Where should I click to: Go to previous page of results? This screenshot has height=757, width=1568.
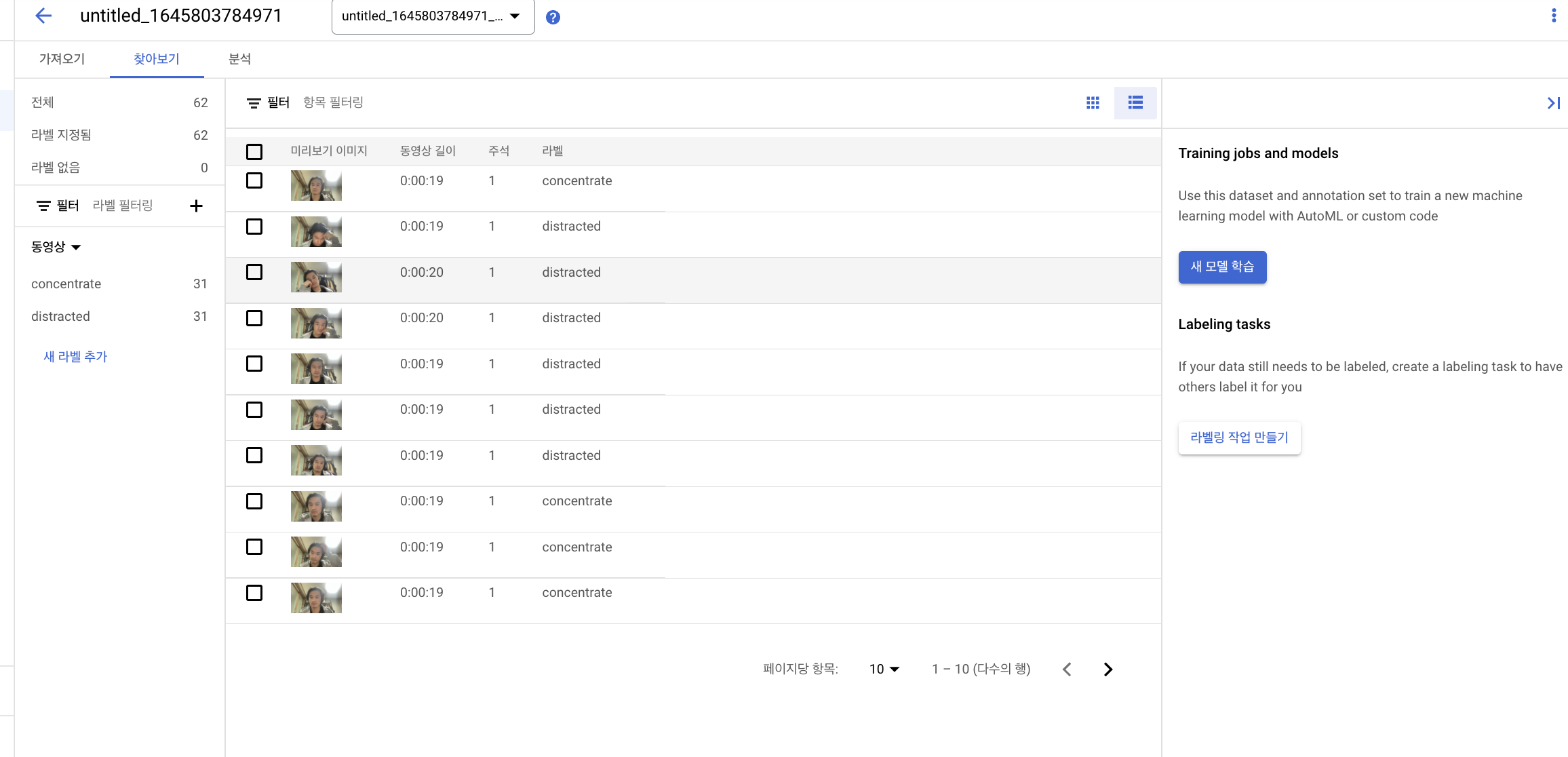click(1067, 669)
